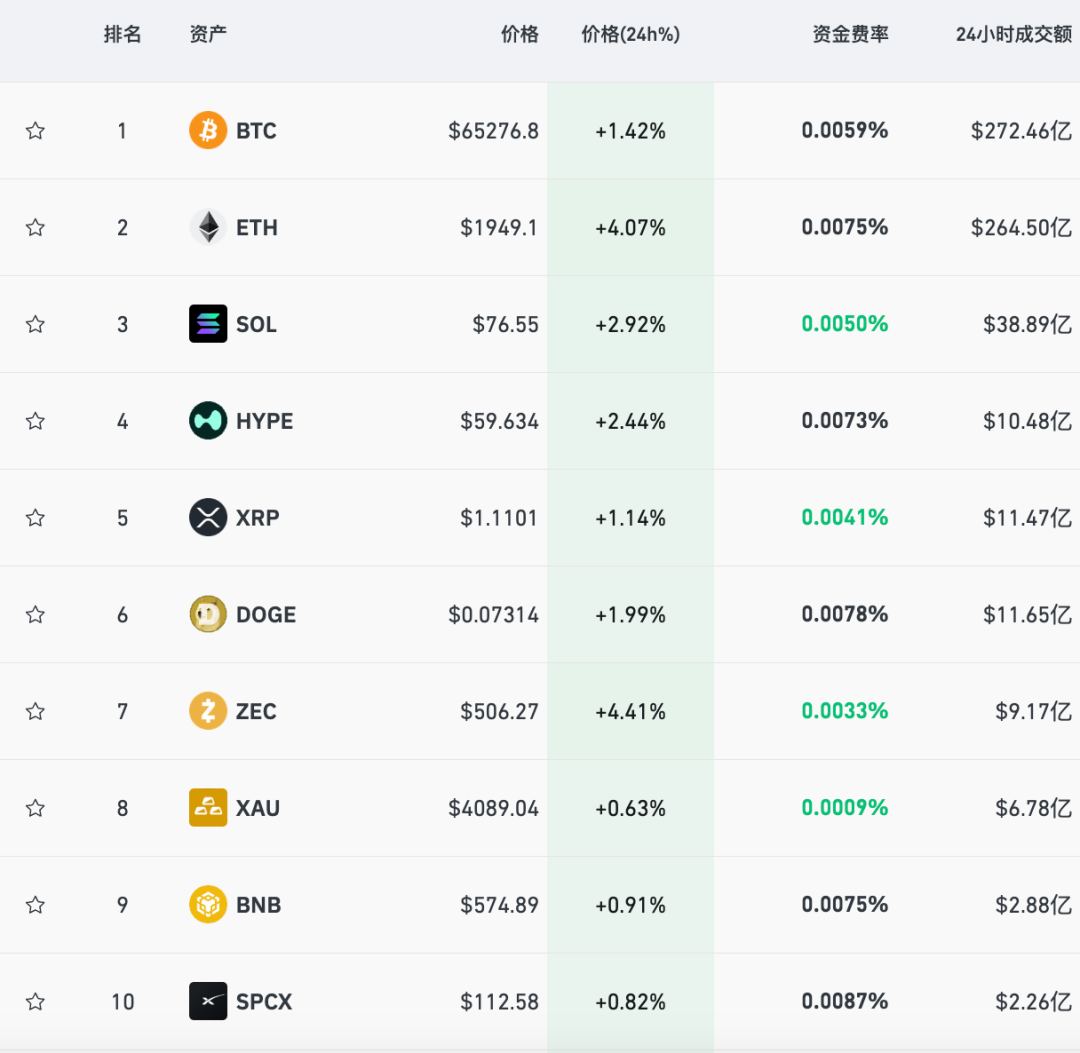Open the XAU asset name
Viewport: 1080px width, 1053px height.
(x=258, y=808)
